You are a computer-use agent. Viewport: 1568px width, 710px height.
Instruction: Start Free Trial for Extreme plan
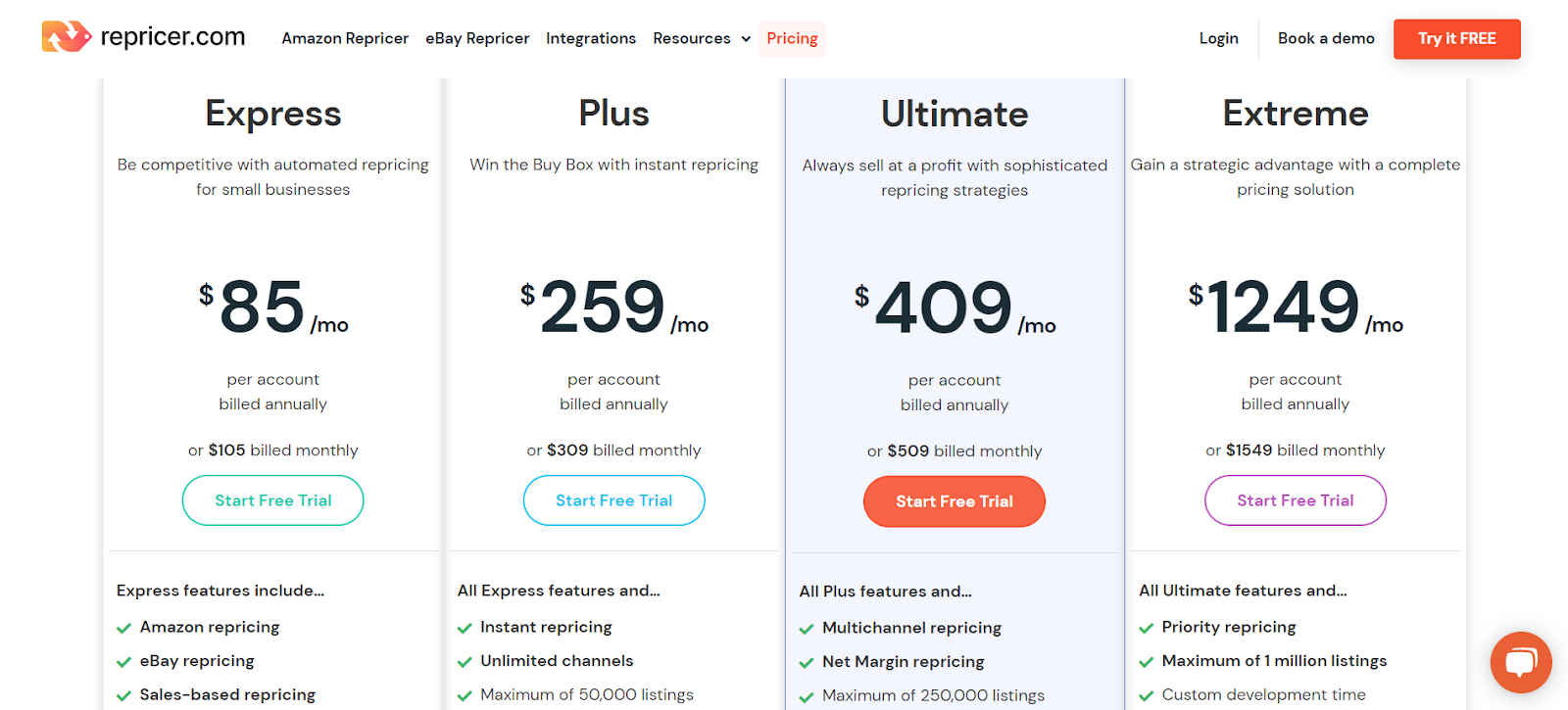(x=1295, y=500)
